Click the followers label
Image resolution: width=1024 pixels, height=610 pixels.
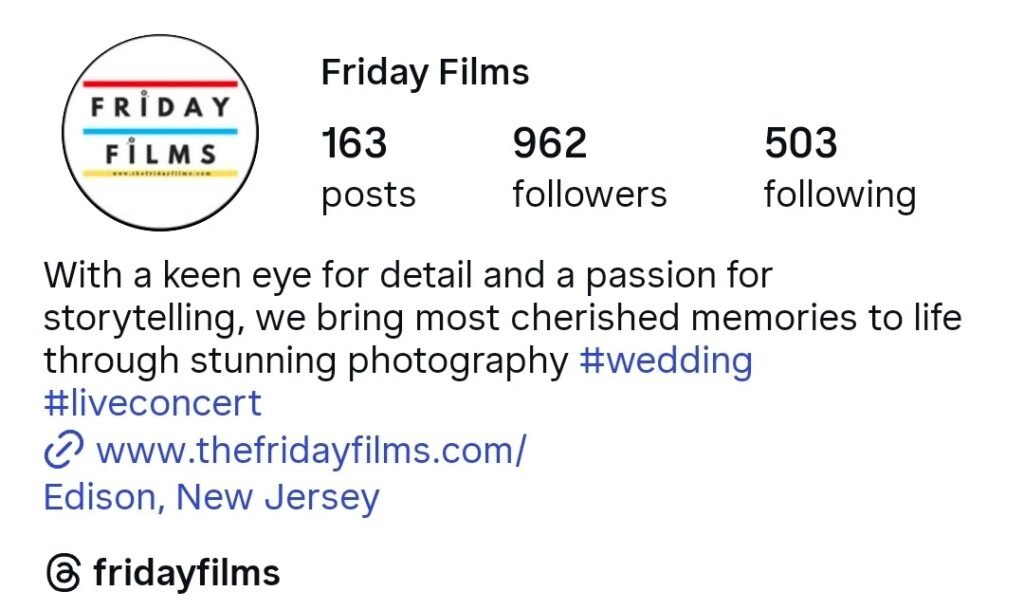(x=590, y=194)
